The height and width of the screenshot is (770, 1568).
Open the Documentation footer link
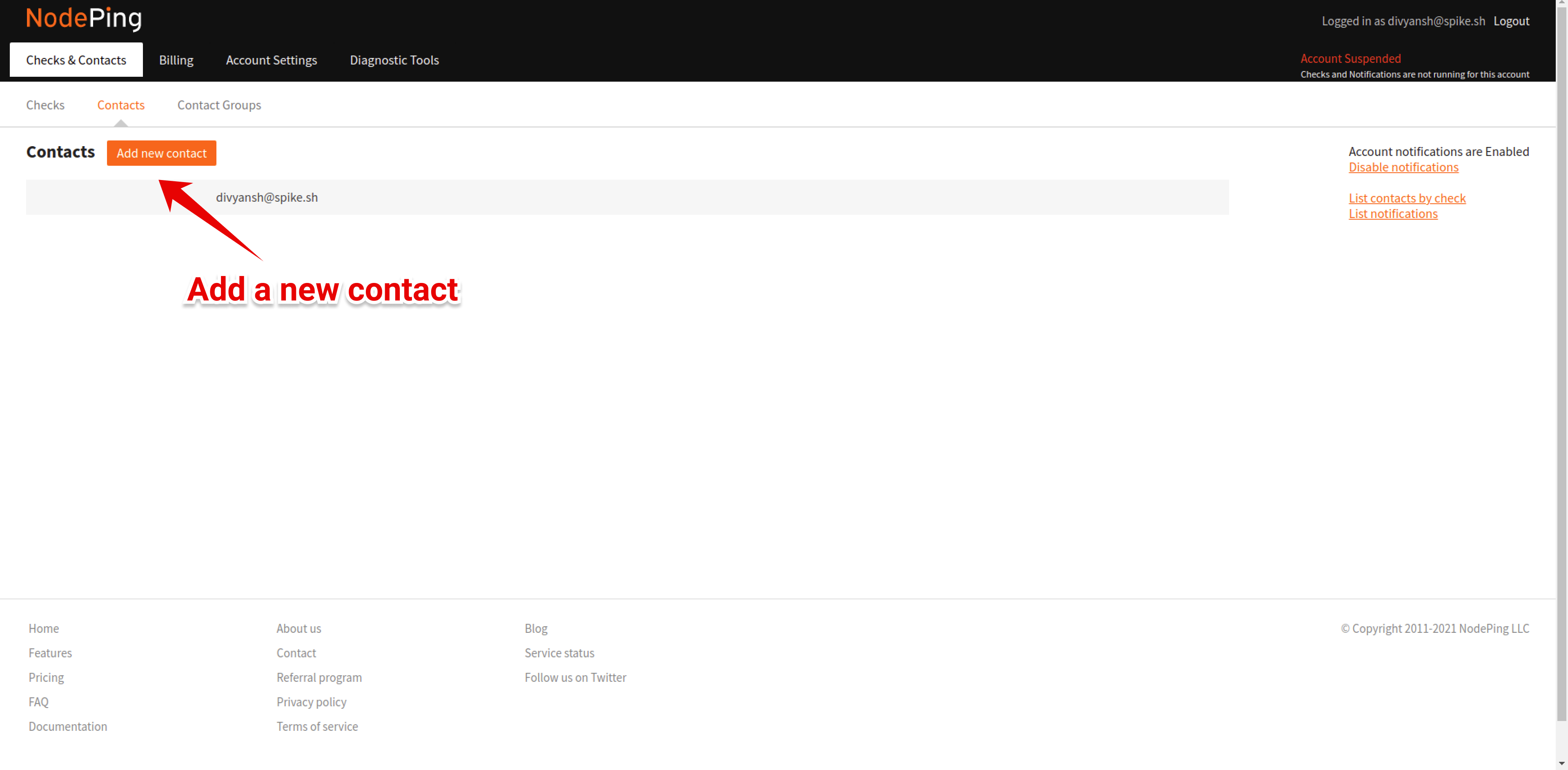click(67, 726)
